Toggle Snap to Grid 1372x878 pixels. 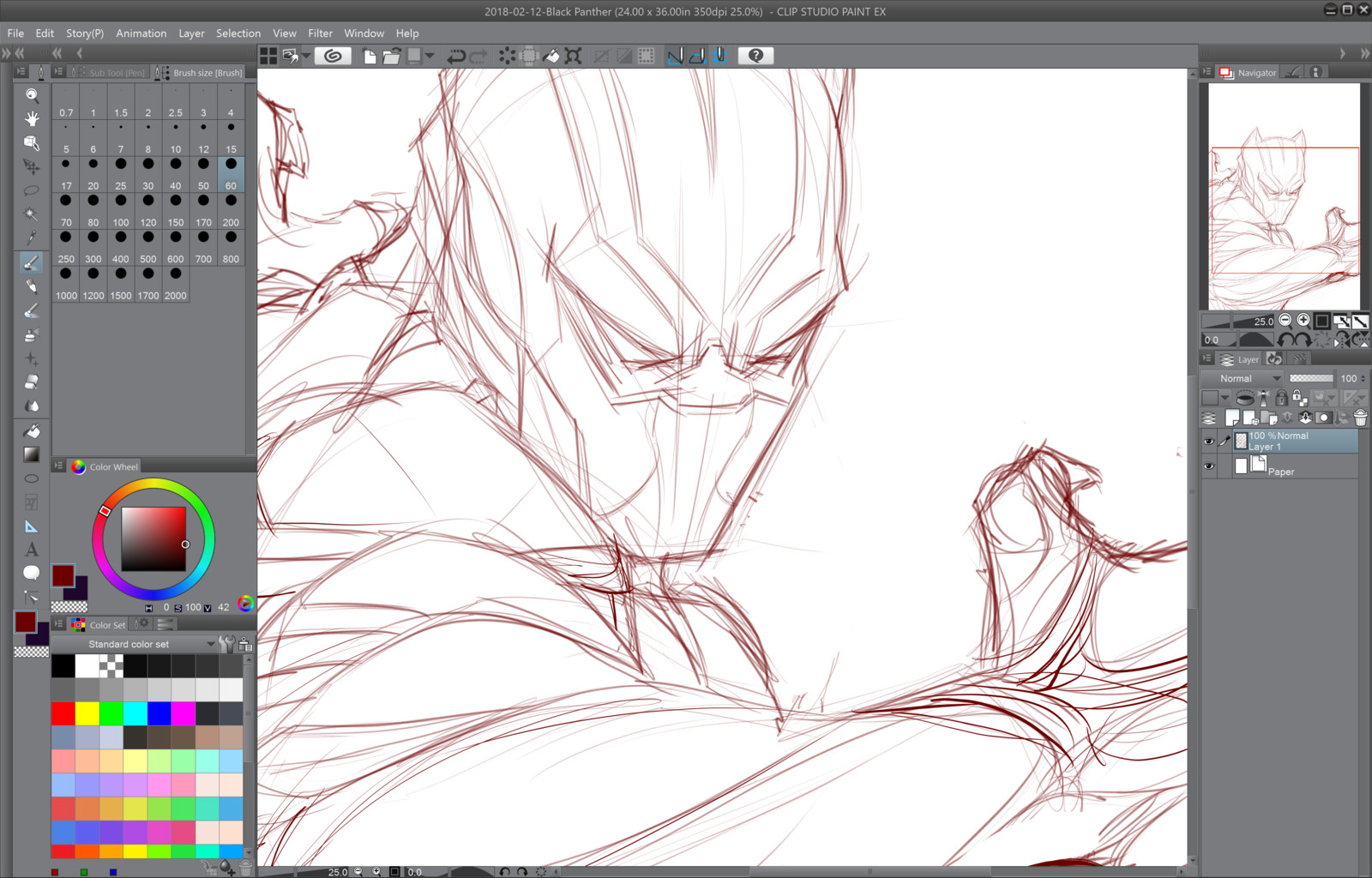click(x=719, y=57)
